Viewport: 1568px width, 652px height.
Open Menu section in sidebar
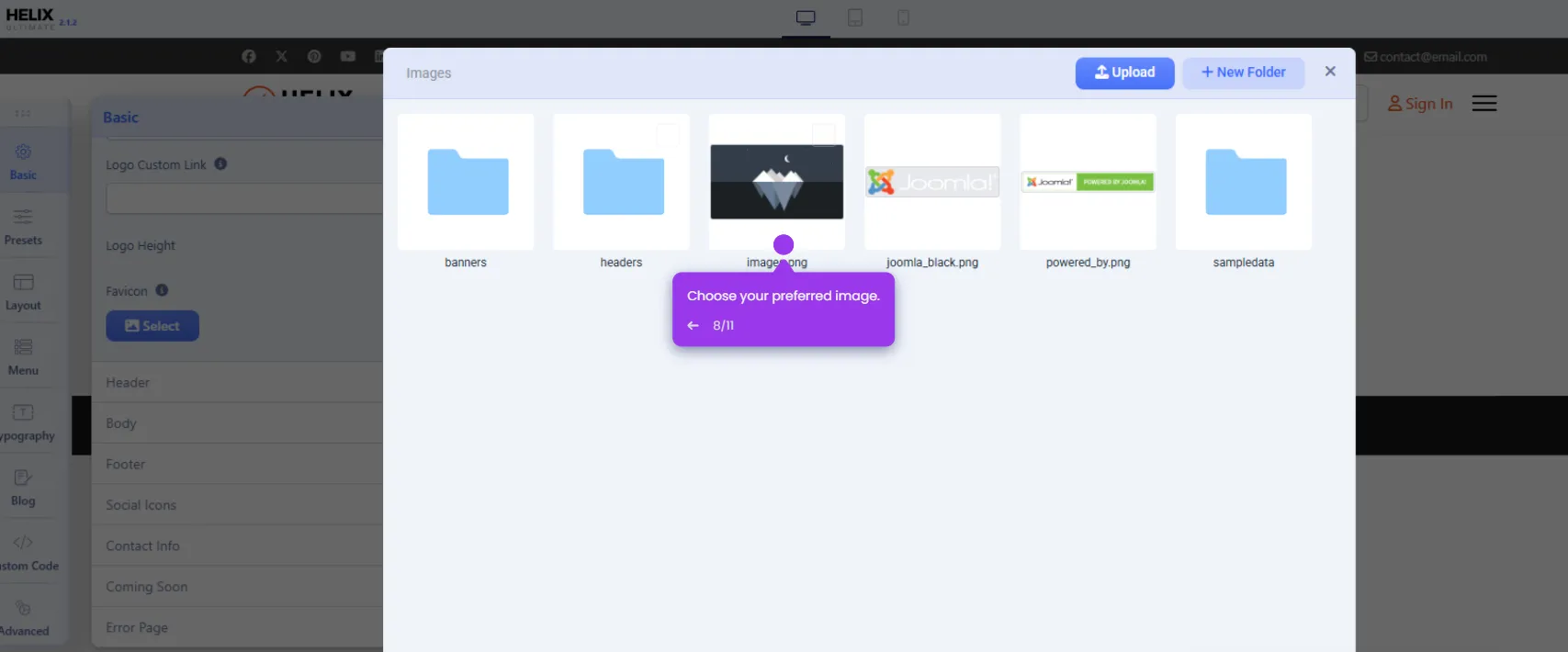coord(23,357)
